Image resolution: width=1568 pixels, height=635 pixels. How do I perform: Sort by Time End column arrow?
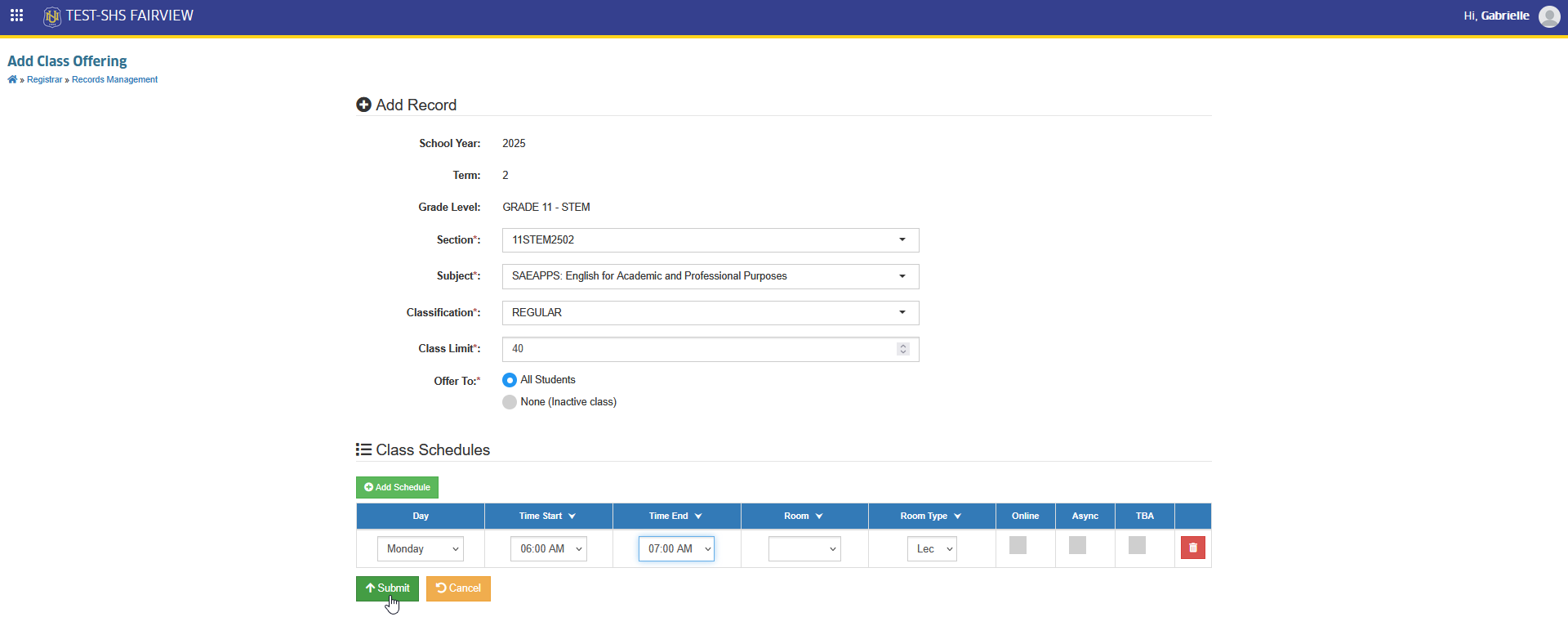(x=698, y=516)
